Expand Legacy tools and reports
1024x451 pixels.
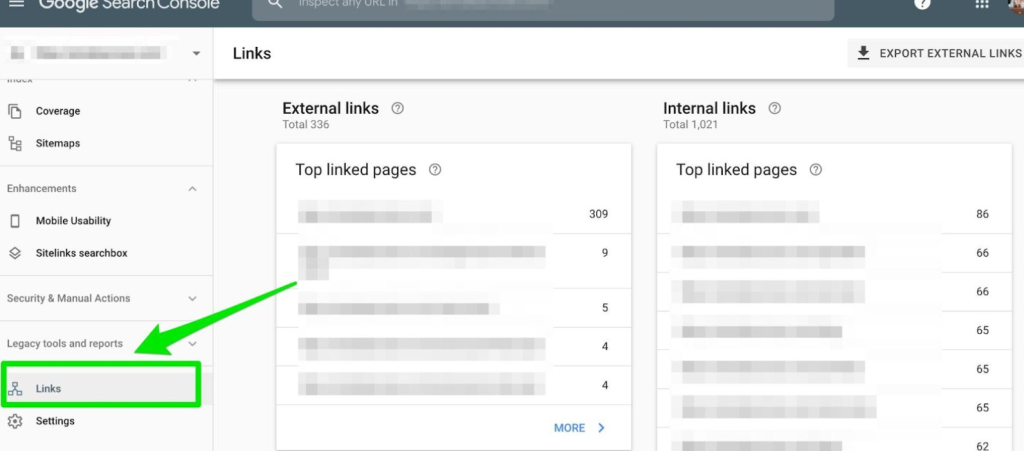192,343
